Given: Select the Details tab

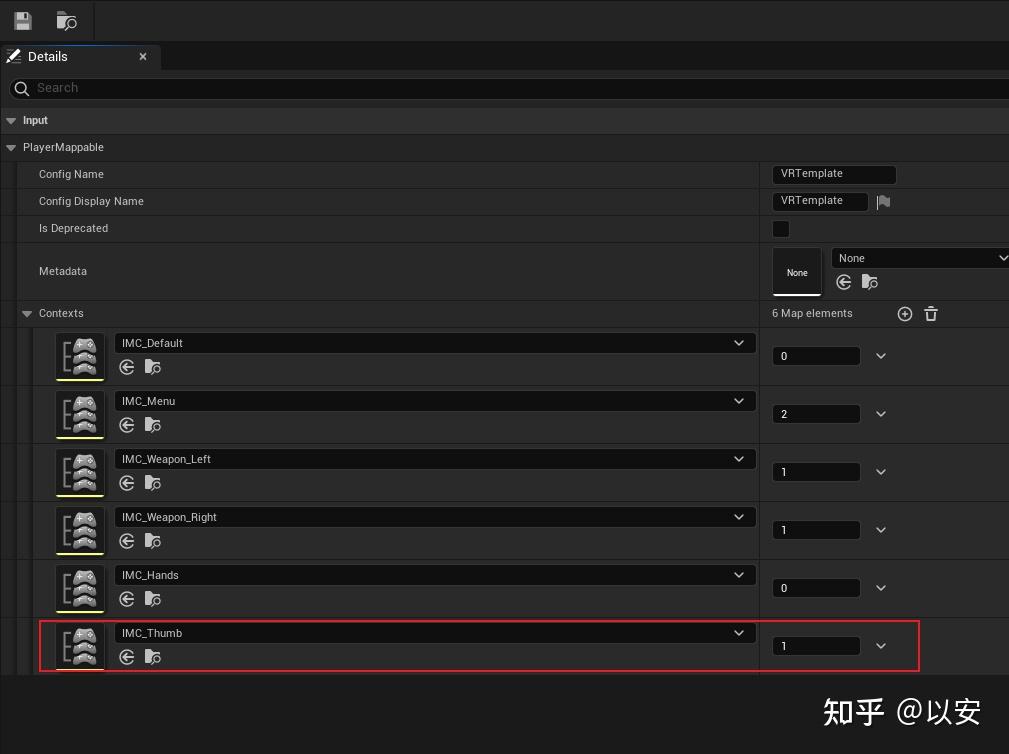Looking at the screenshot, I should [47, 57].
